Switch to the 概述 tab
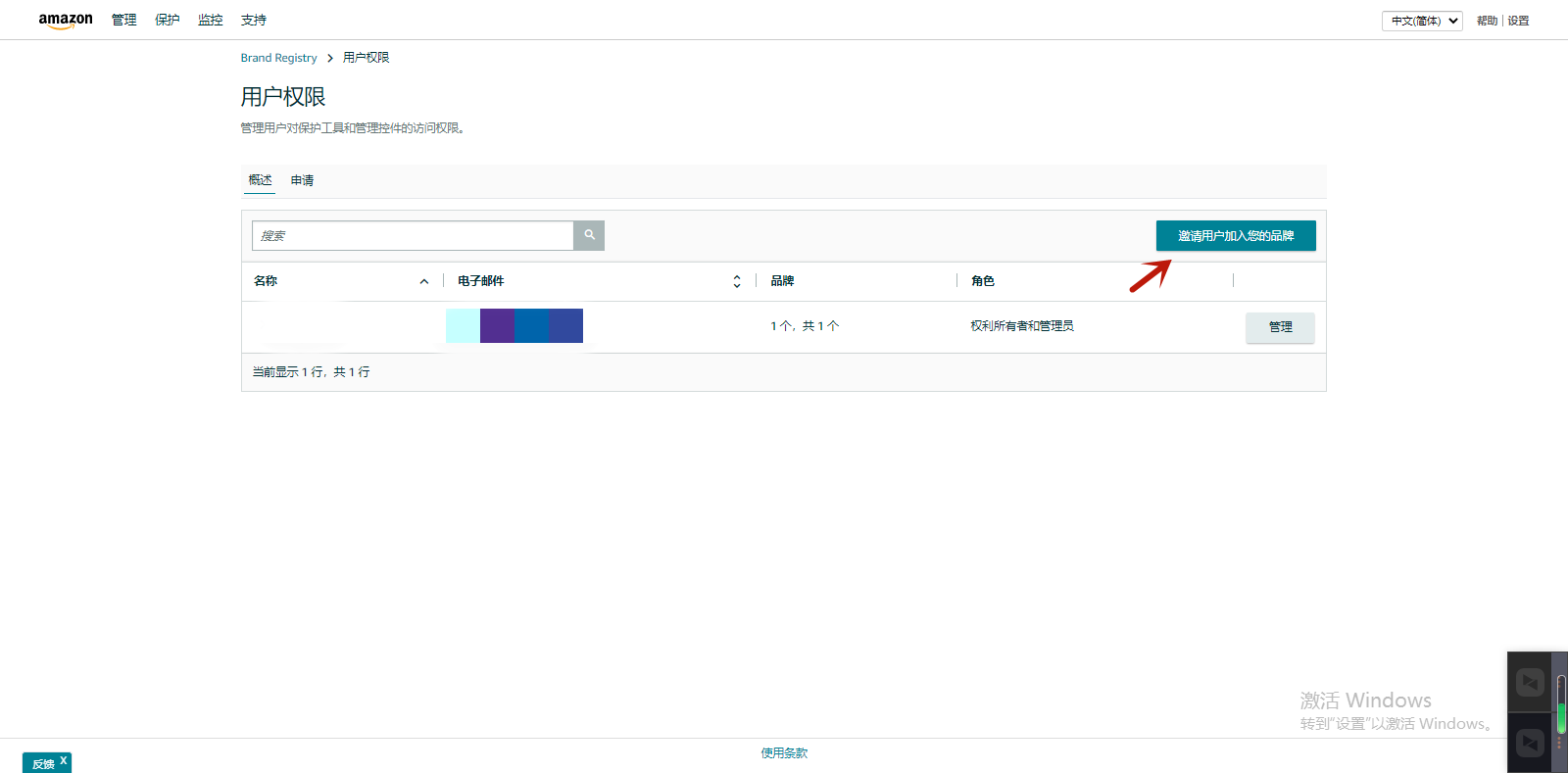 click(x=260, y=180)
